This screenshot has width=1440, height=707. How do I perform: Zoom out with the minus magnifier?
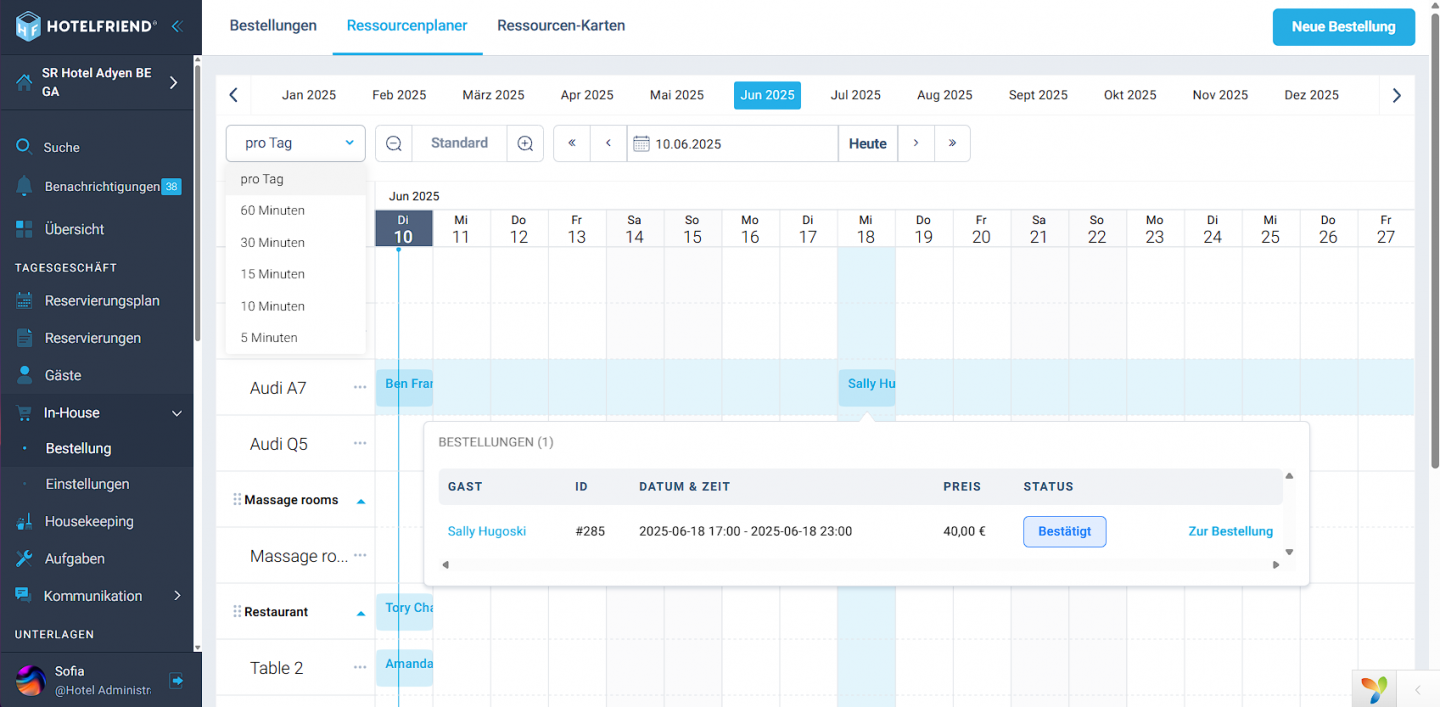[394, 143]
